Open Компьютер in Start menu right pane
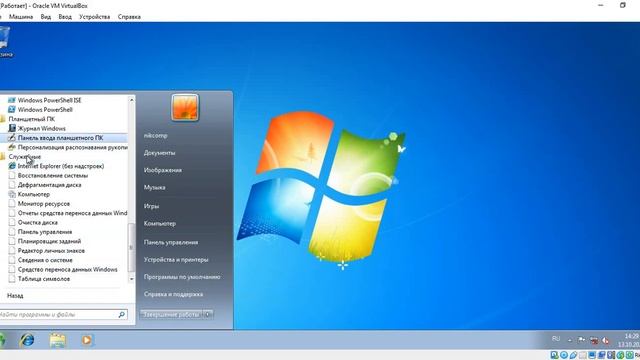This screenshot has width=640, height=360. pos(160,224)
